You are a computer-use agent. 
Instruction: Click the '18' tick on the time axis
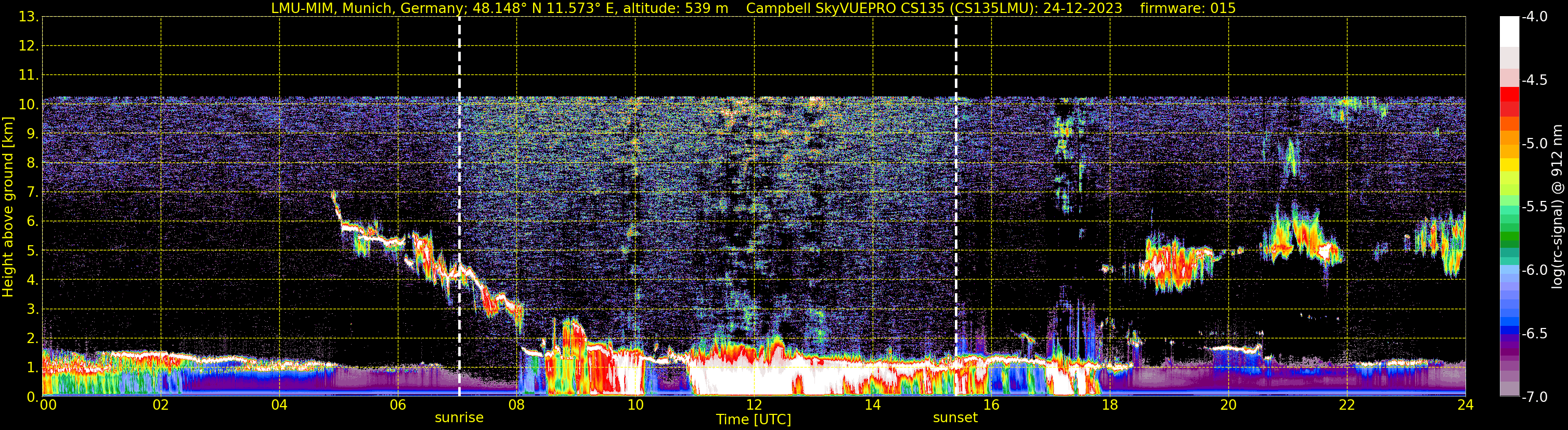point(1110,405)
